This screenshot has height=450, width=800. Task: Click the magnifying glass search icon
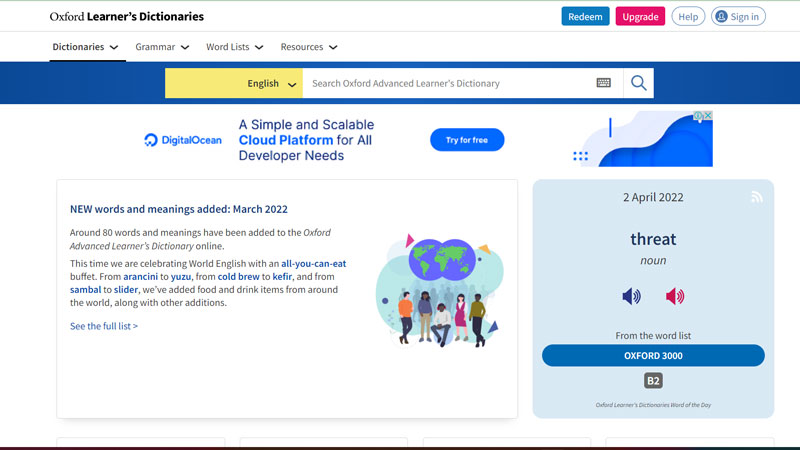pos(638,83)
